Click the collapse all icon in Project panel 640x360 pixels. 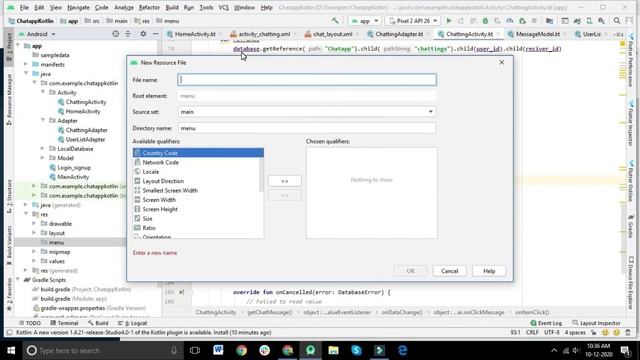click(x=128, y=34)
